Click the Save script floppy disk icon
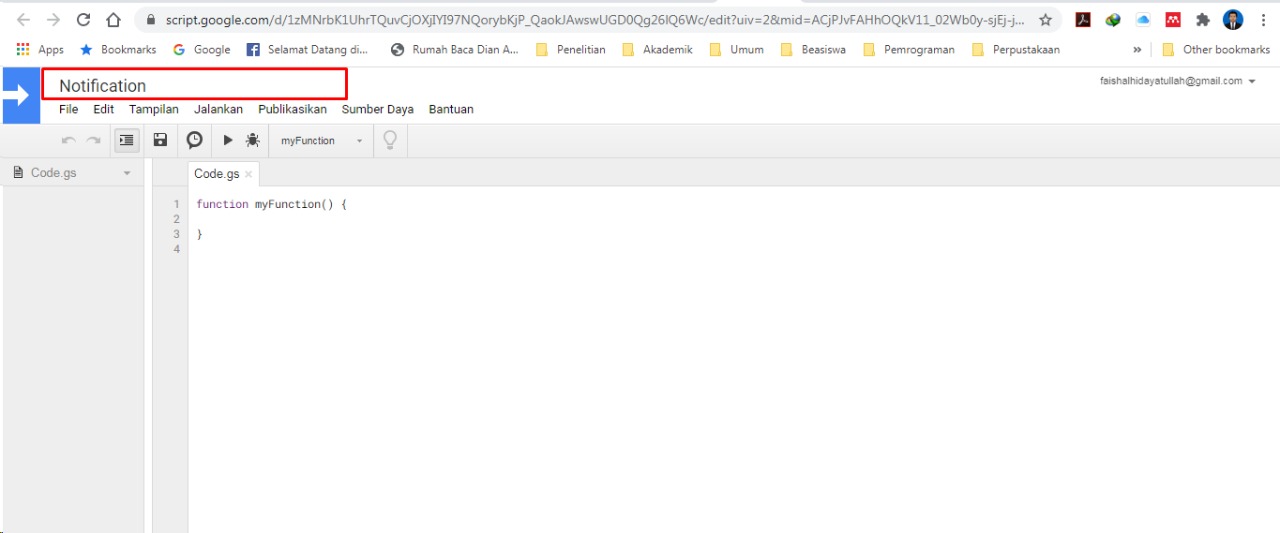Screen dimensions: 1280x533 point(160,141)
